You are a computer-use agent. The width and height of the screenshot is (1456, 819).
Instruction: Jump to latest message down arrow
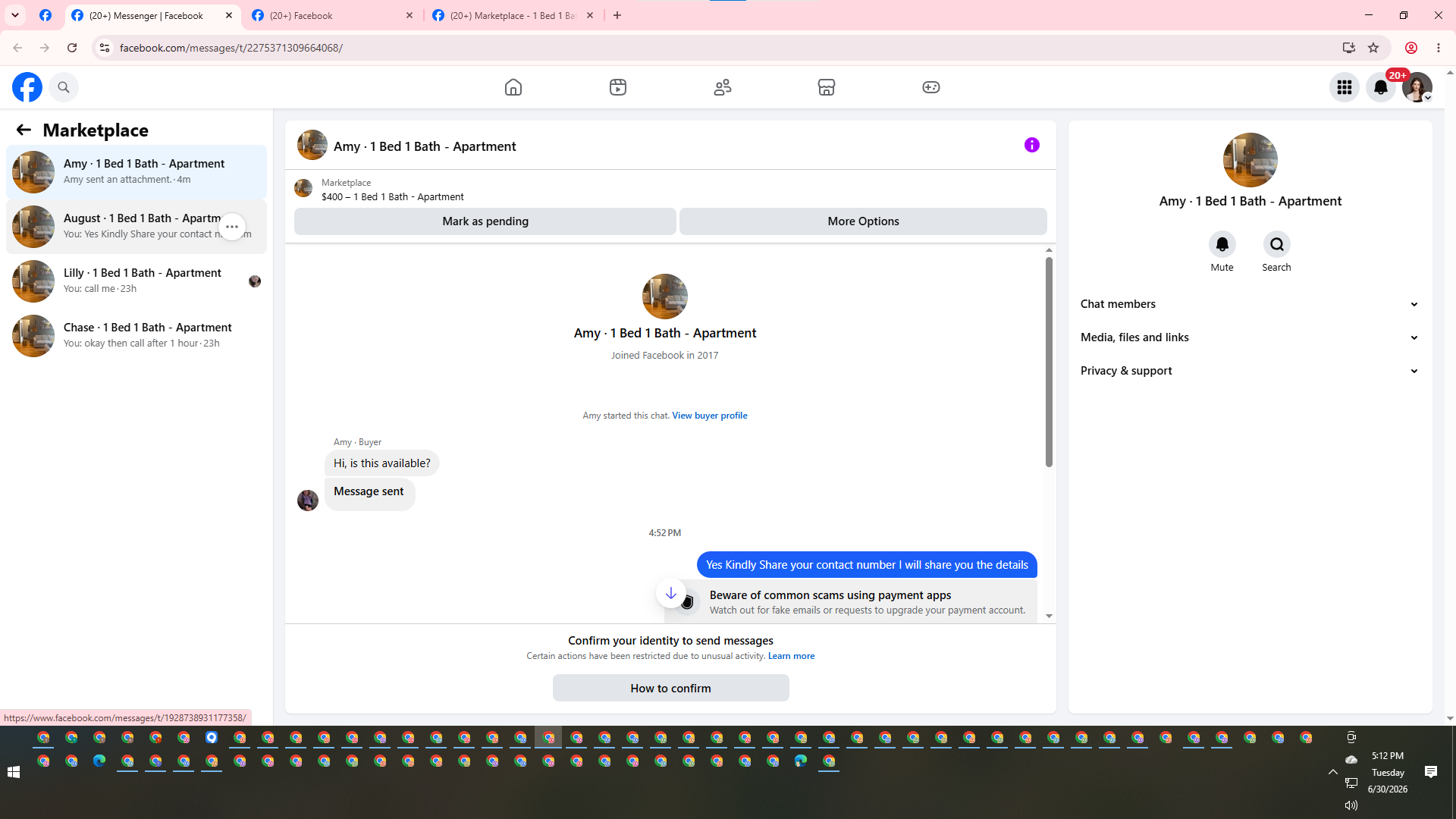pos(671,593)
